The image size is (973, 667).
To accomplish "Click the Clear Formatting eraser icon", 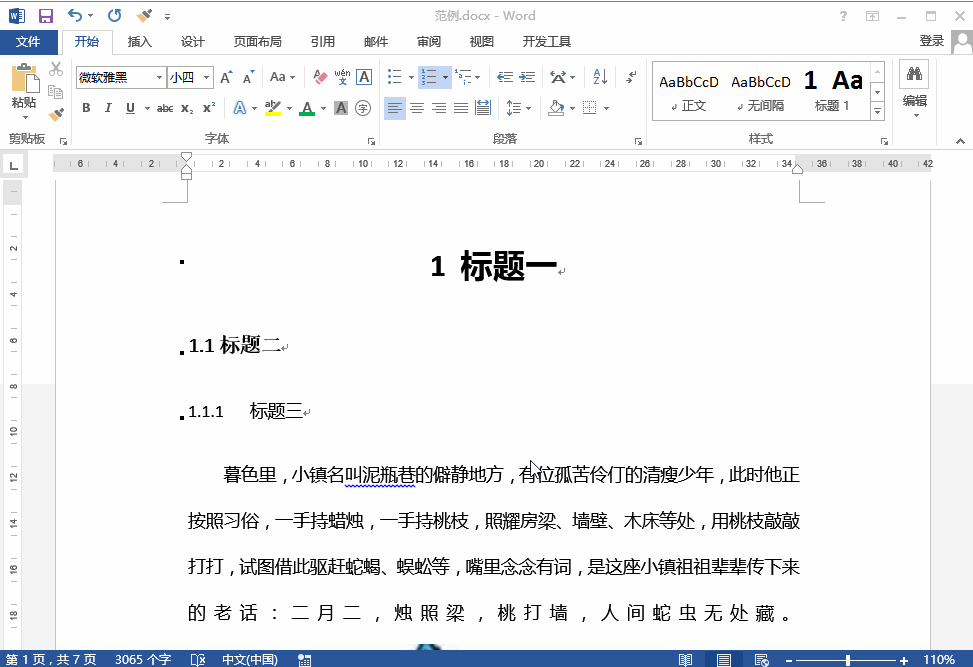I will (320, 77).
